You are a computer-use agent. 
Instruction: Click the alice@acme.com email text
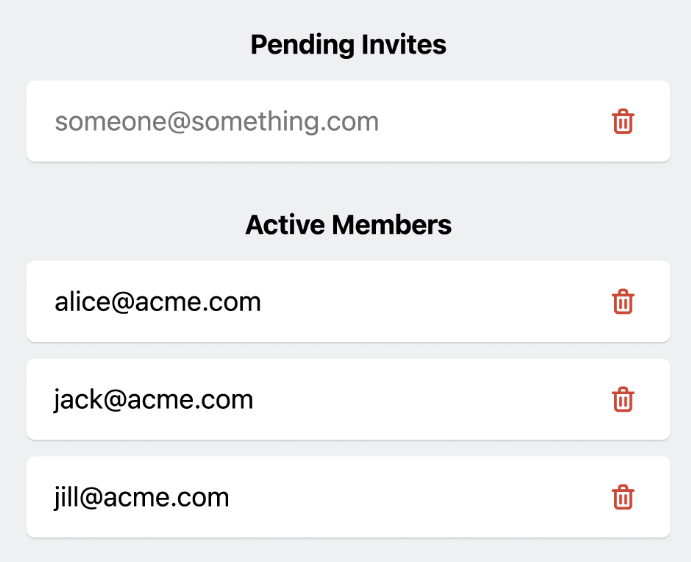tap(158, 302)
